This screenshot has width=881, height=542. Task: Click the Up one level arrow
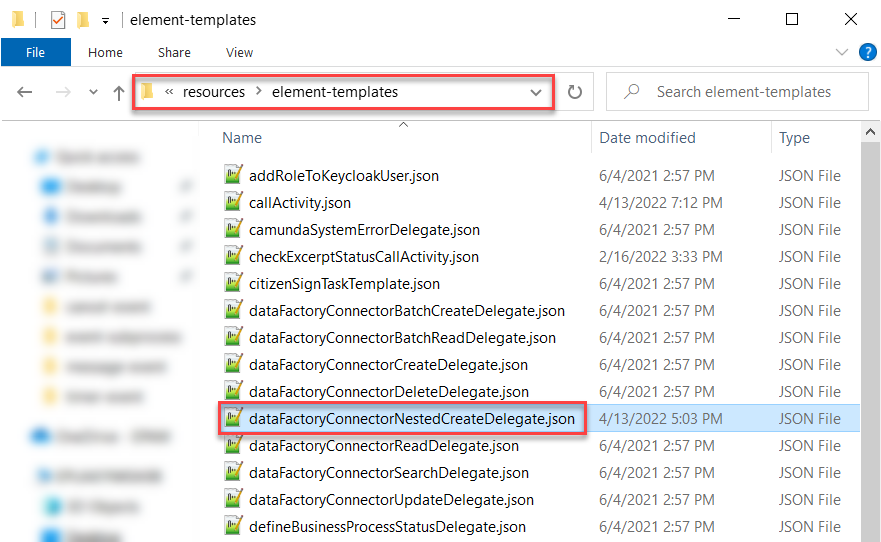[x=119, y=92]
